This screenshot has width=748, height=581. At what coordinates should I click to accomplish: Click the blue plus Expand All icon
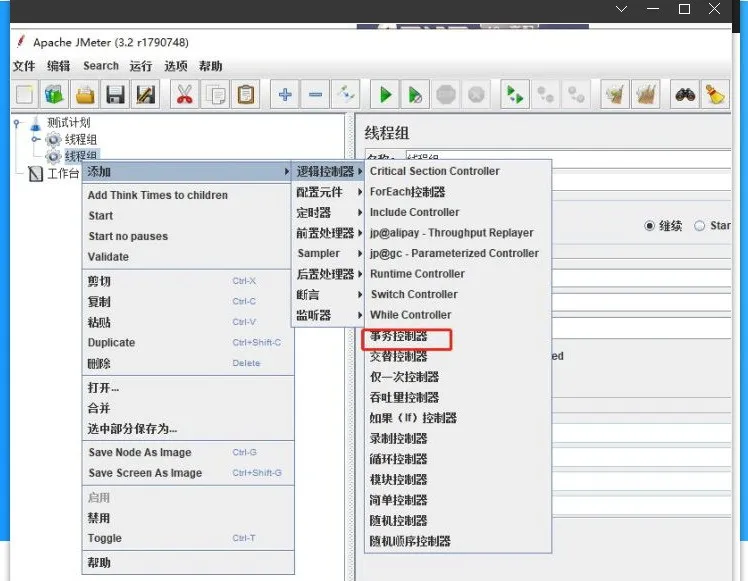pos(285,94)
